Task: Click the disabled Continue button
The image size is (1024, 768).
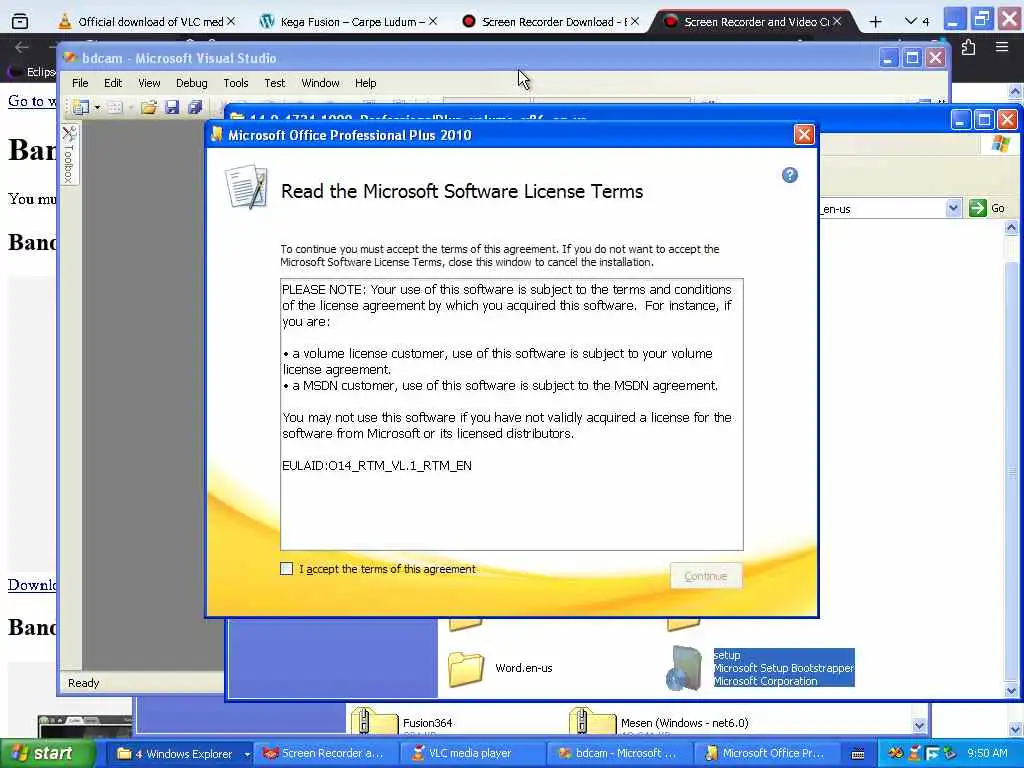Action: click(x=705, y=576)
